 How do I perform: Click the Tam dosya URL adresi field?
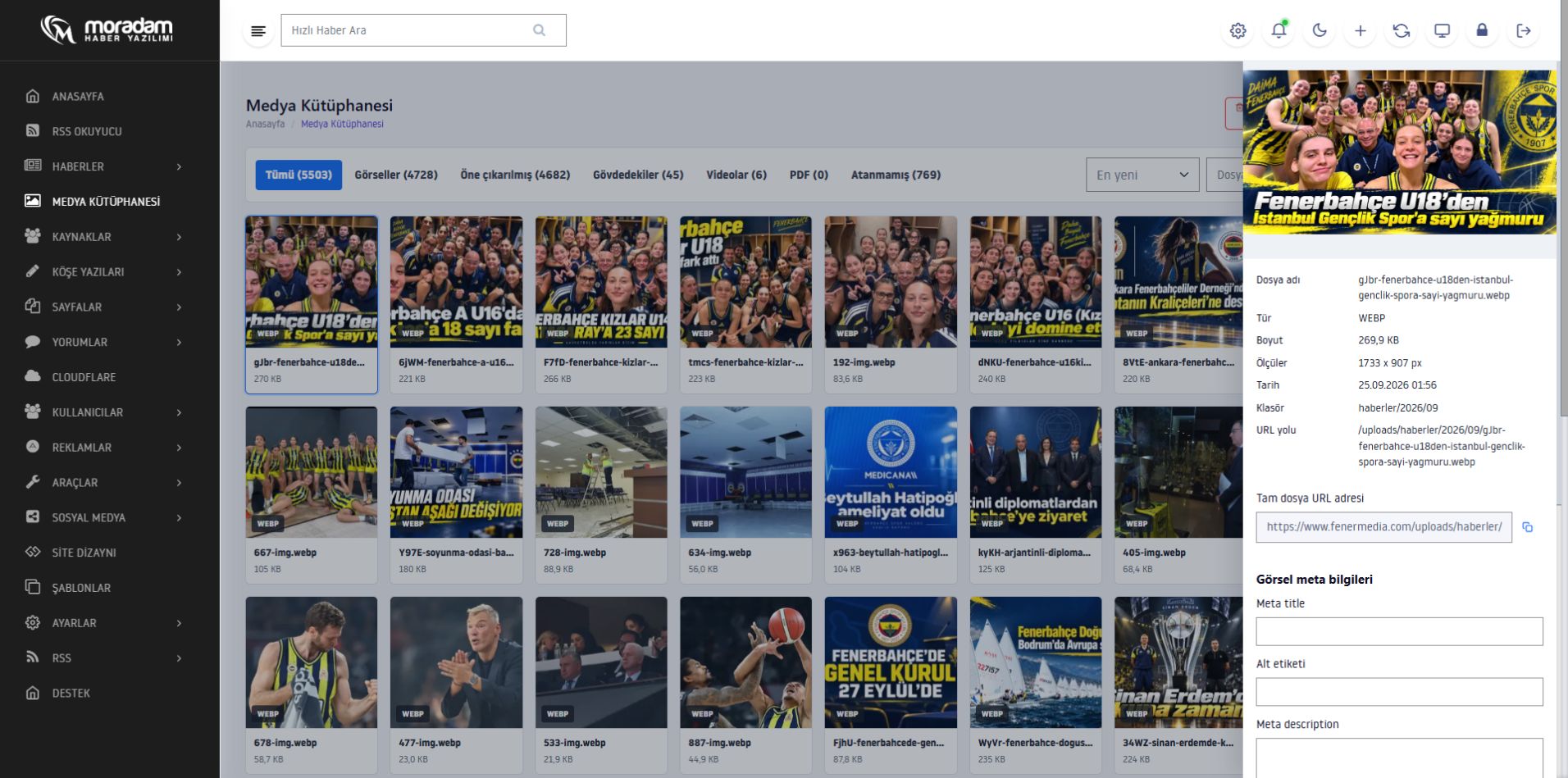(1383, 527)
